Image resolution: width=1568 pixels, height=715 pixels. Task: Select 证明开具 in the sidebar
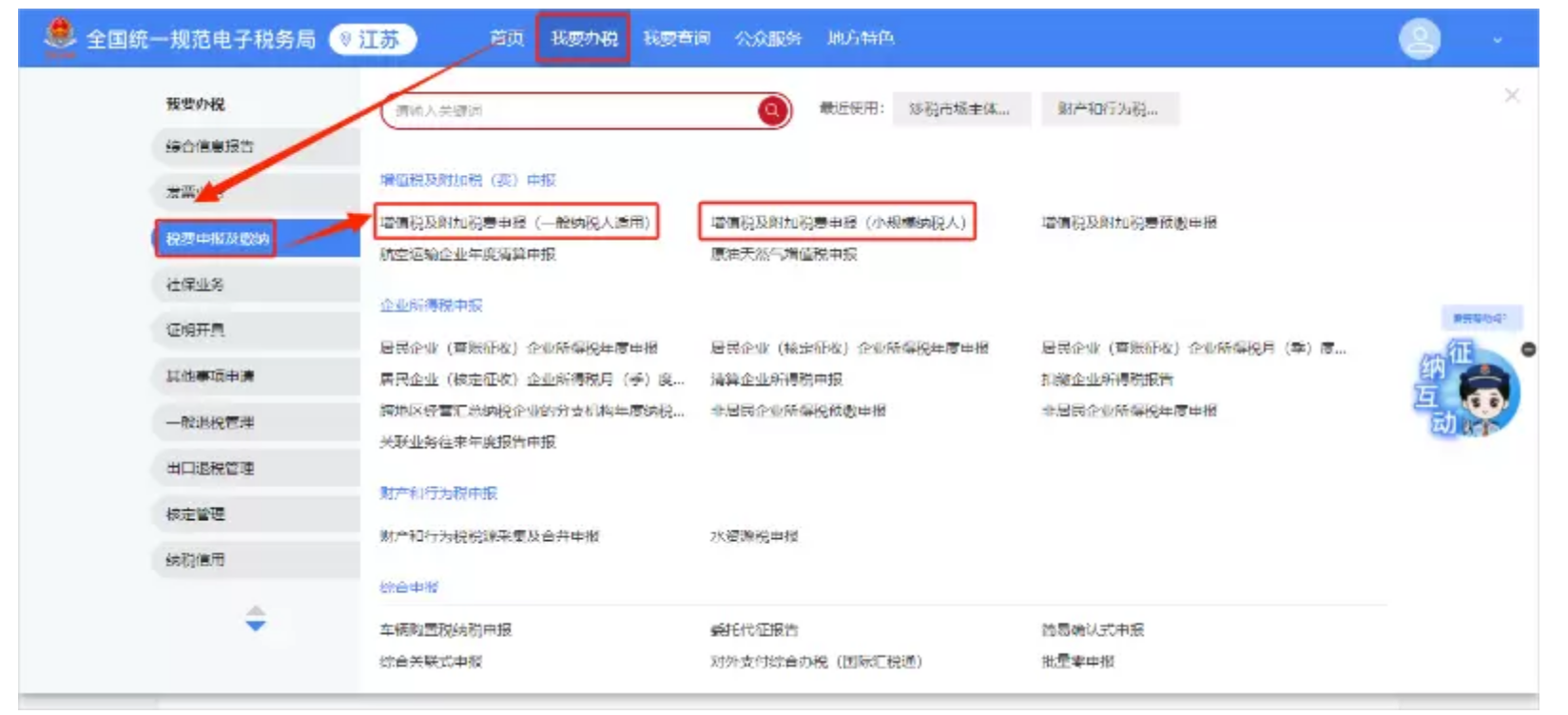[257, 330]
